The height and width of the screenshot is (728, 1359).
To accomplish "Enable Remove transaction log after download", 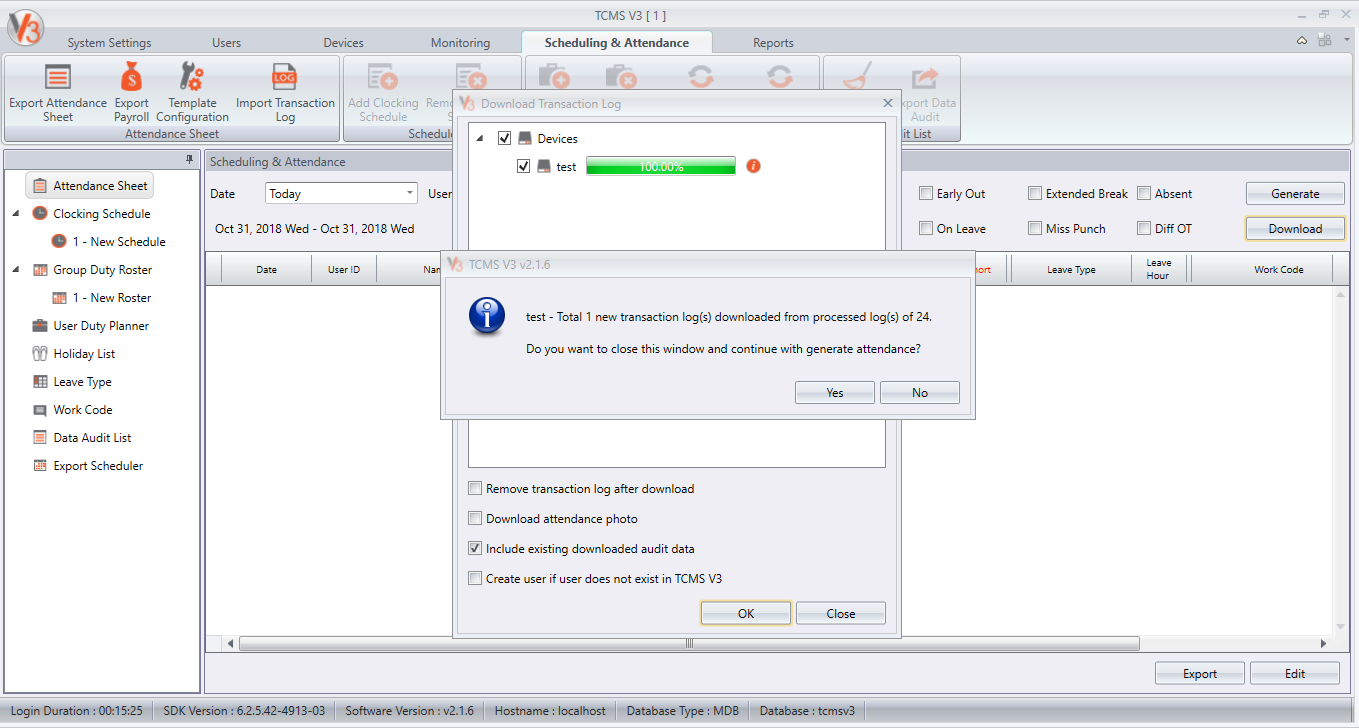I will 475,489.
